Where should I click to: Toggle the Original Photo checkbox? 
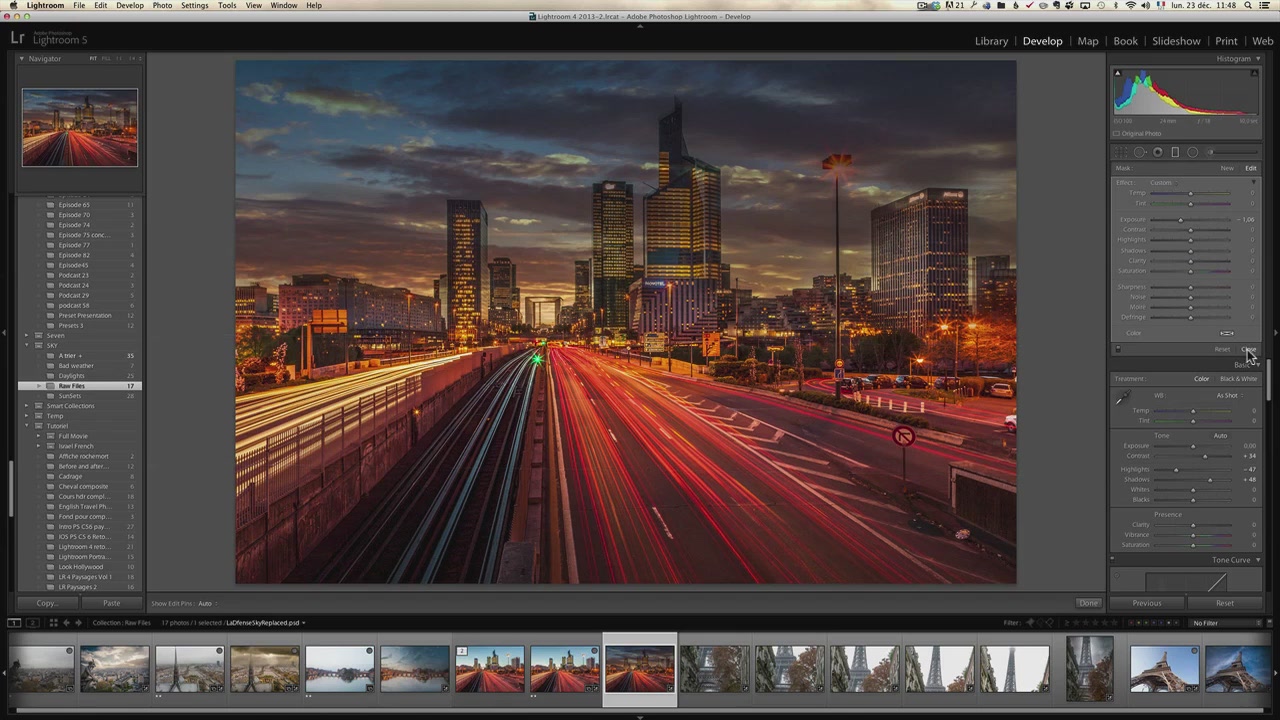(1116, 133)
